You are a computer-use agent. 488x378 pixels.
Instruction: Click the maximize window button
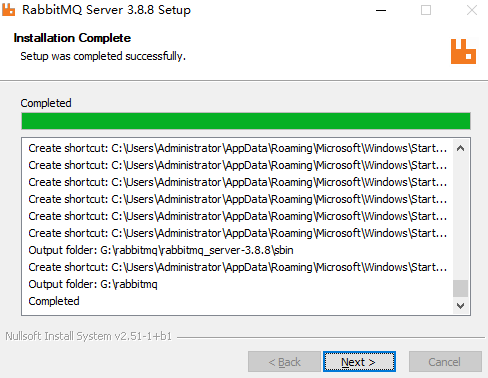click(x=426, y=10)
